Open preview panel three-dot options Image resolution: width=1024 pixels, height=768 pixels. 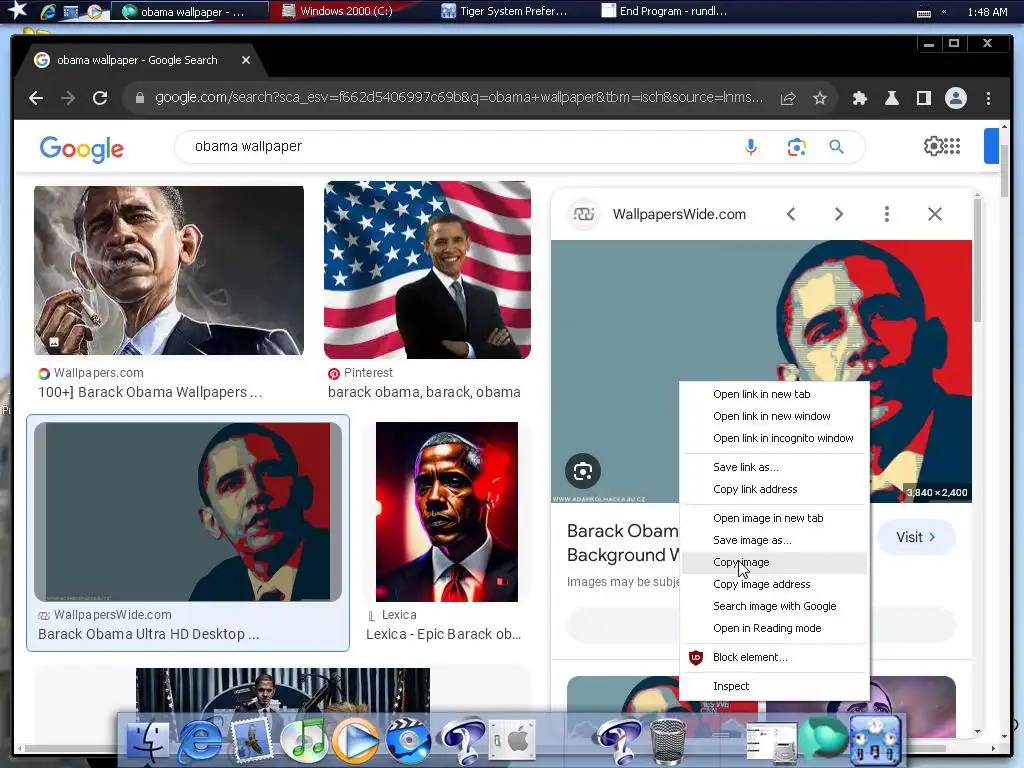(x=886, y=214)
